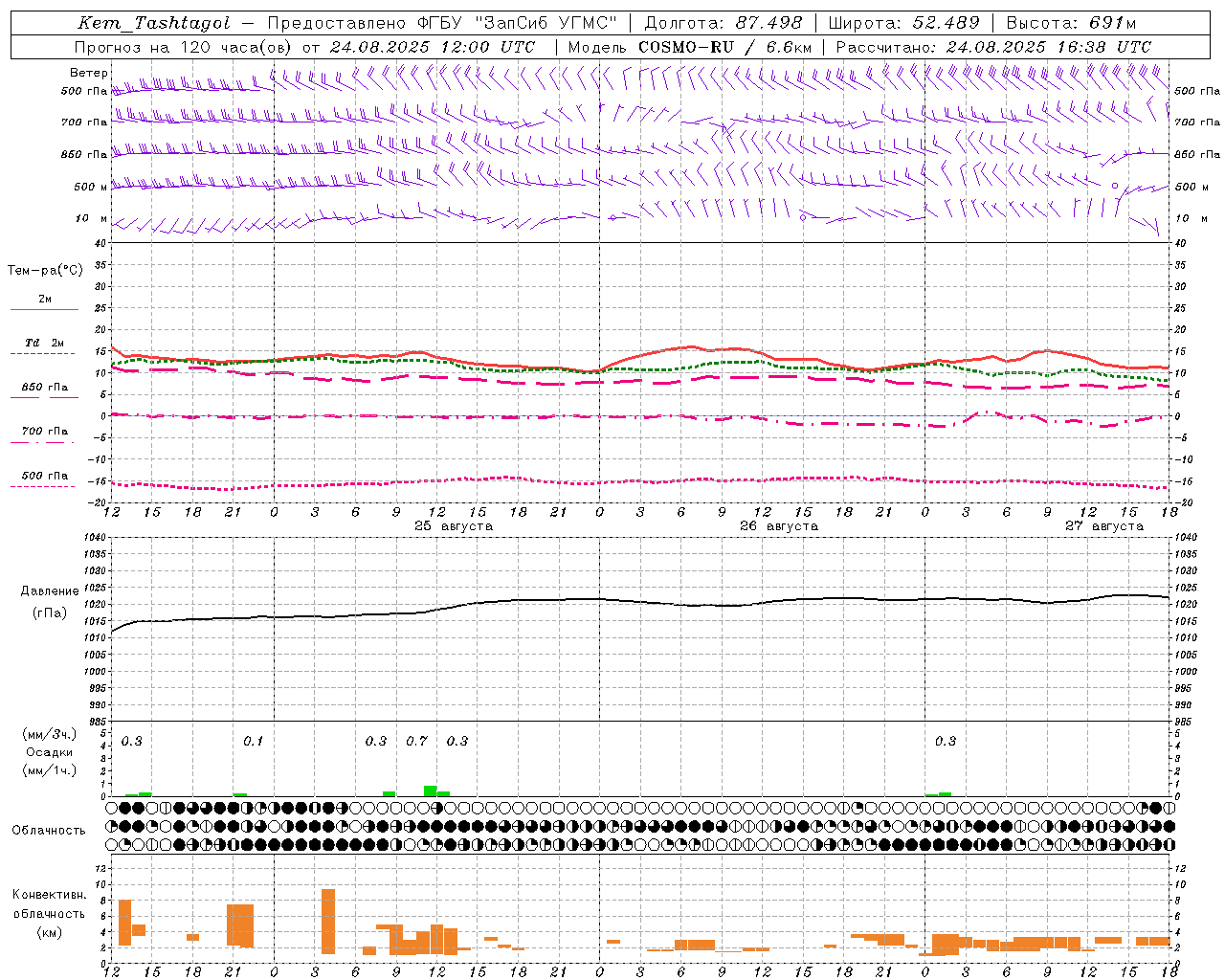Click the '(мм/1ч.)' units label

(x=49, y=770)
